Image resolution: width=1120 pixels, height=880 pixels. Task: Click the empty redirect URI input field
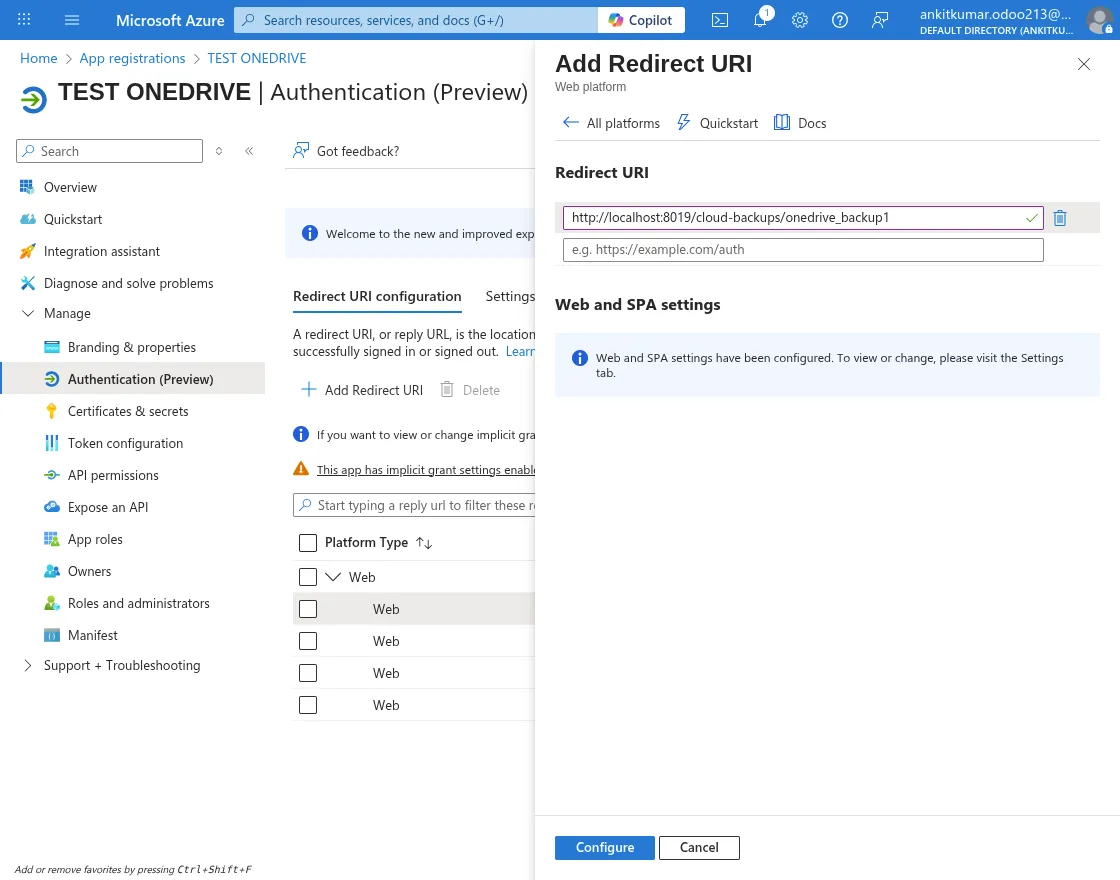[x=802, y=250]
